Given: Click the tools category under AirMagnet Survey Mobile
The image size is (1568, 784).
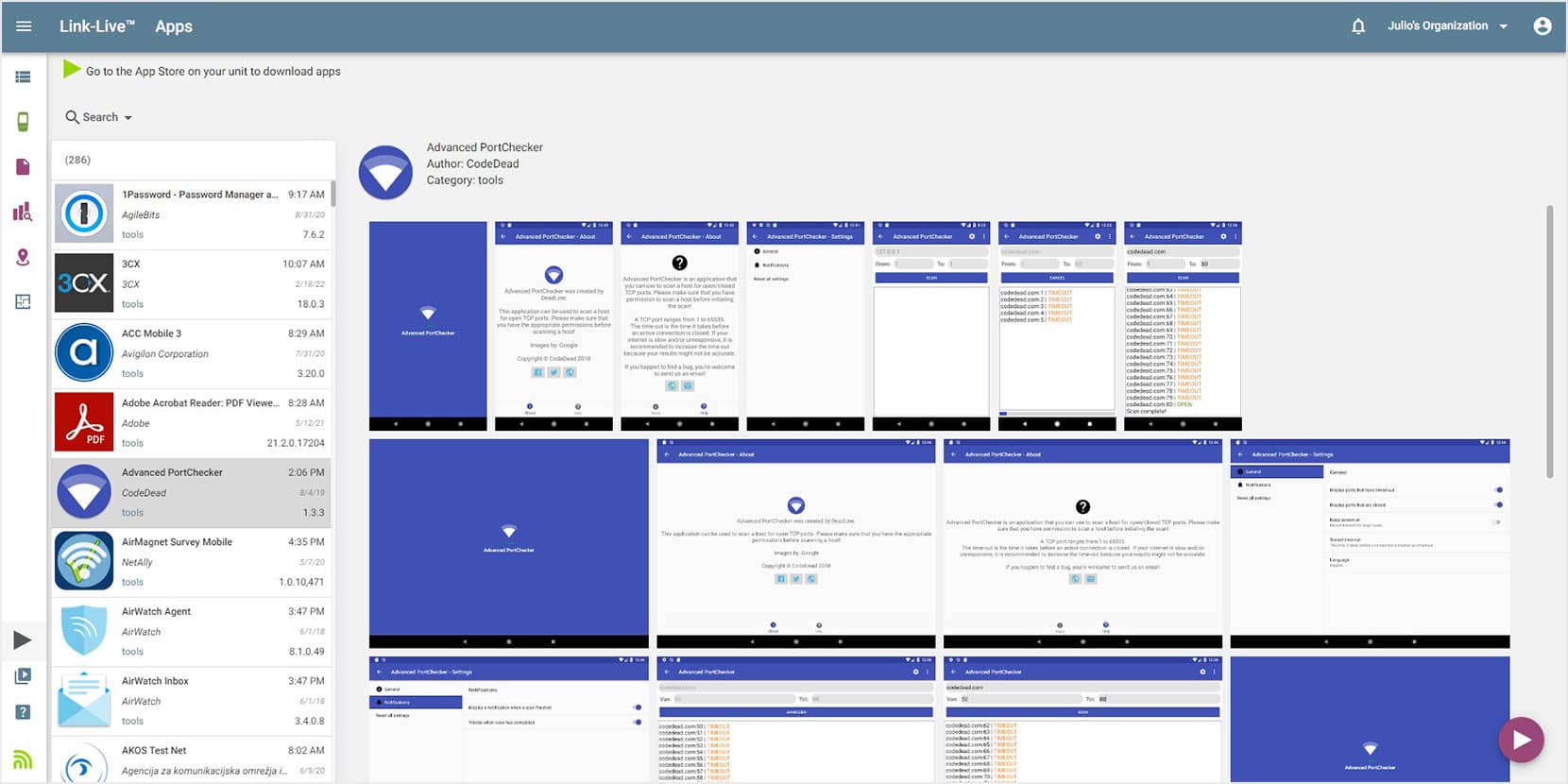Looking at the screenshot, I should point(132,582).
